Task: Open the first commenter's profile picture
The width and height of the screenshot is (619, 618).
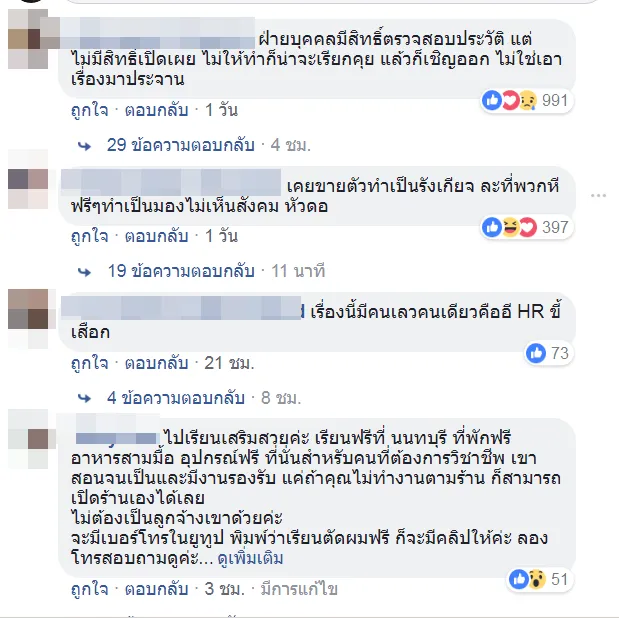Action: pos(28,39)
